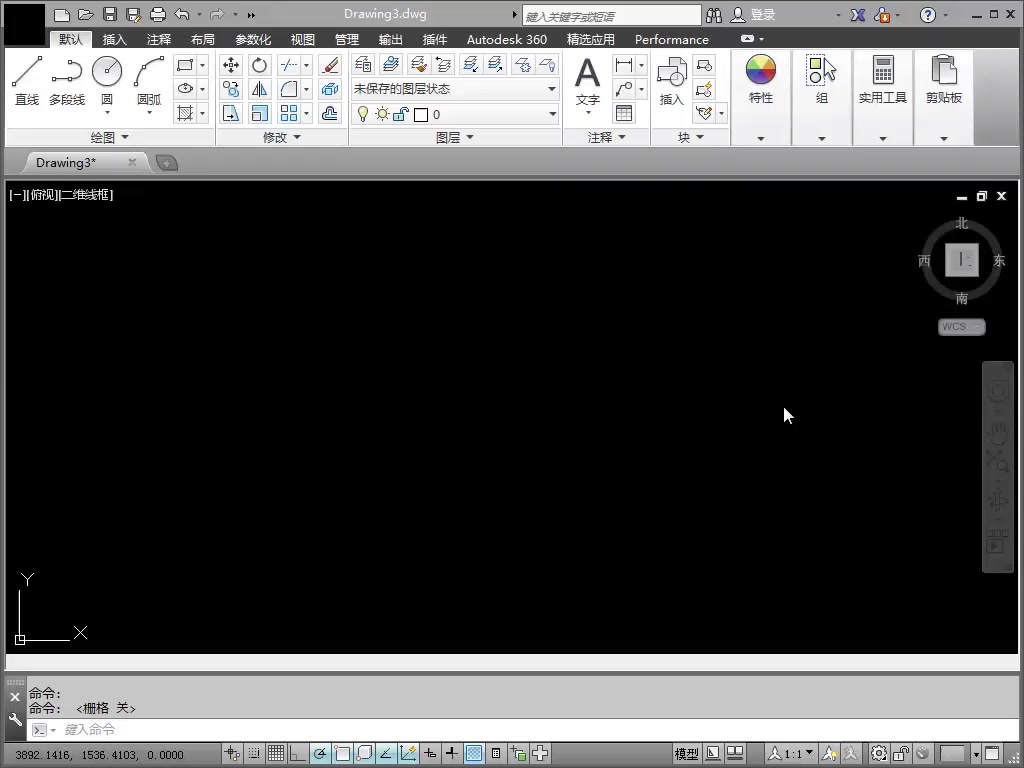Select the Trim tool
The width and height of the screenshot is (1024, 768).
coord(289,65)
